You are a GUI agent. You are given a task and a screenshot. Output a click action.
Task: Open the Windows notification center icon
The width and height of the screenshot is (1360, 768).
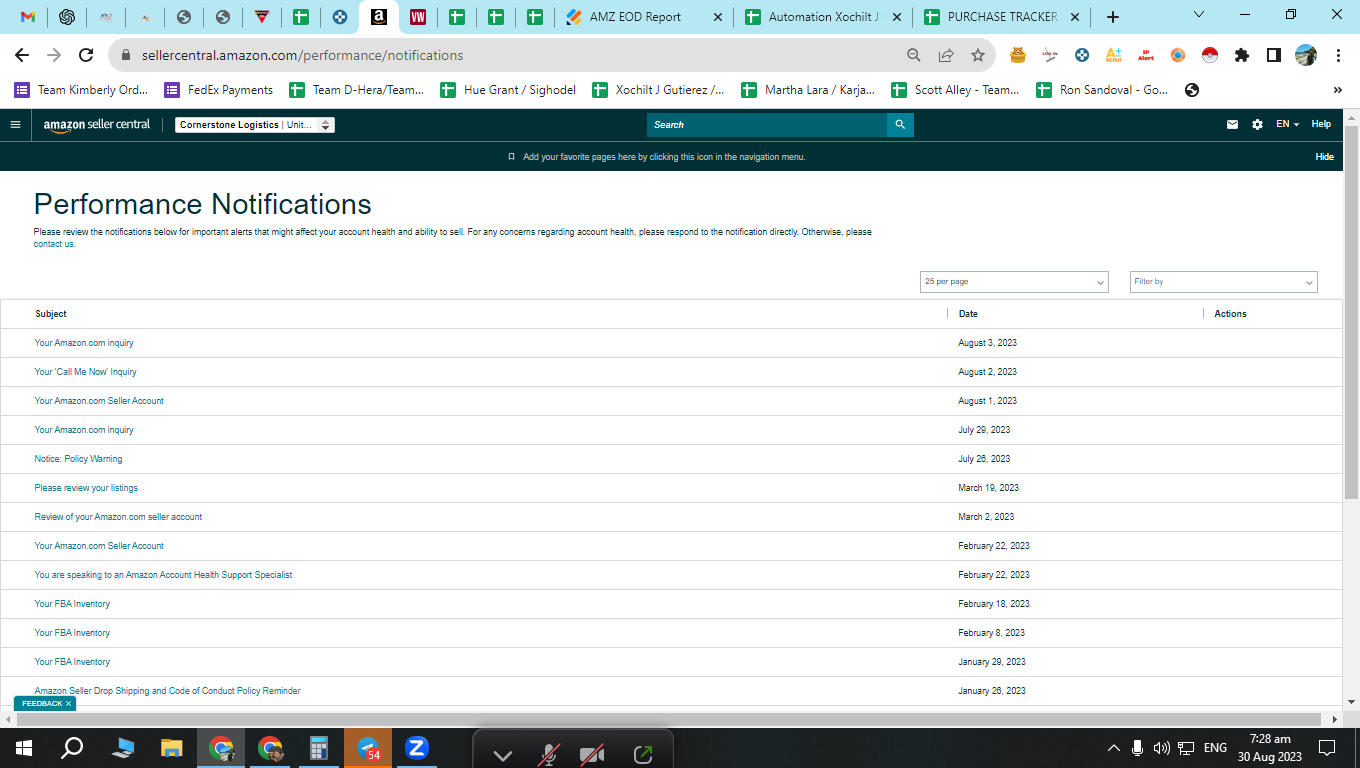[x=1327, y=748]
